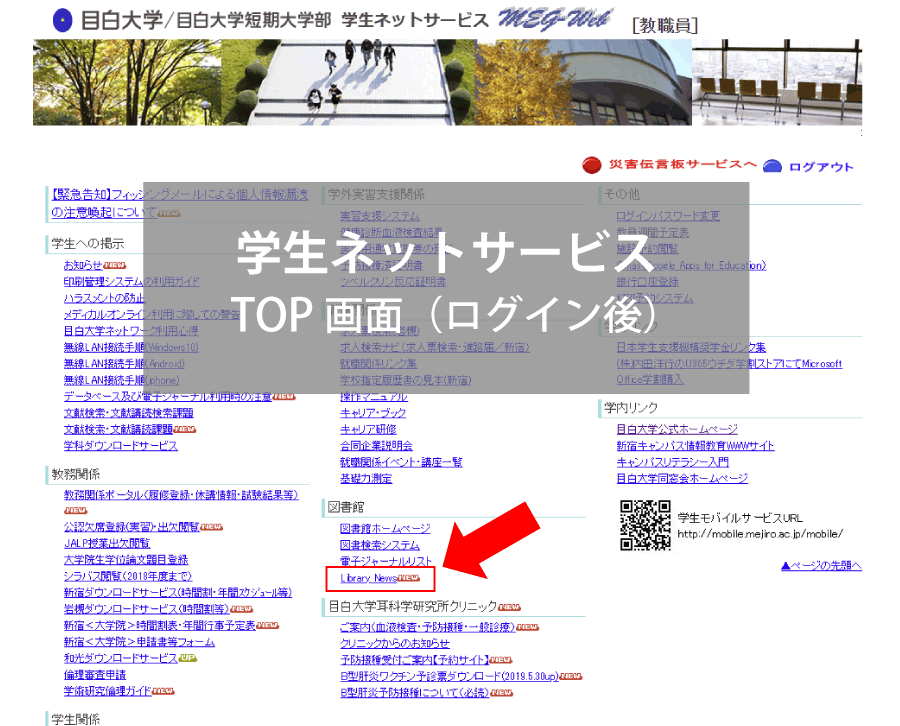The image size is (900, 726).
Task: Open 目白大学同窓会ホームページ
Action: point(682,478)
